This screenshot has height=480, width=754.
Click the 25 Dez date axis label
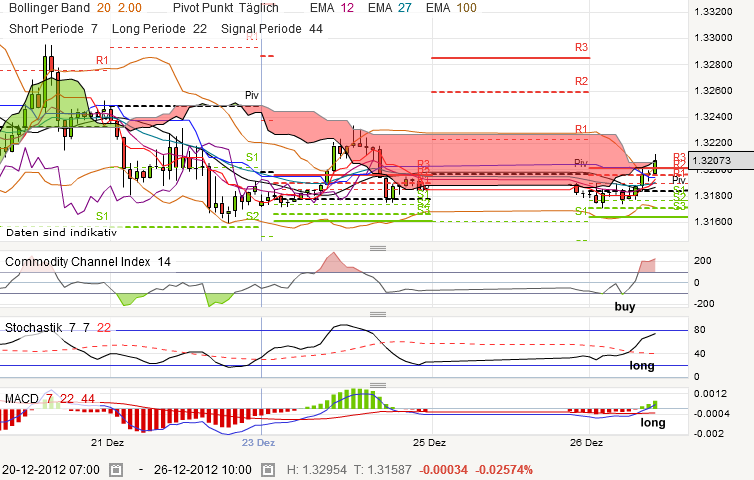429,442
